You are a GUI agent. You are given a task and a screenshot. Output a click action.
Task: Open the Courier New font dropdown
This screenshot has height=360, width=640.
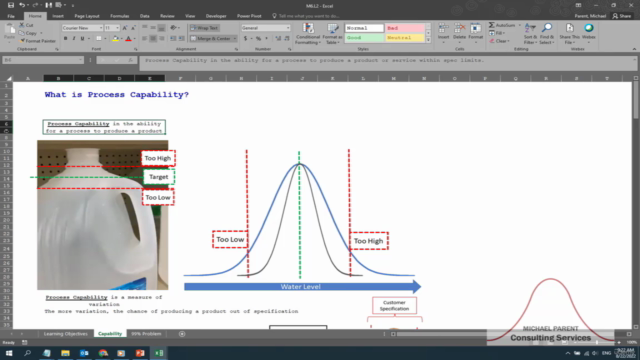[101, 28]
